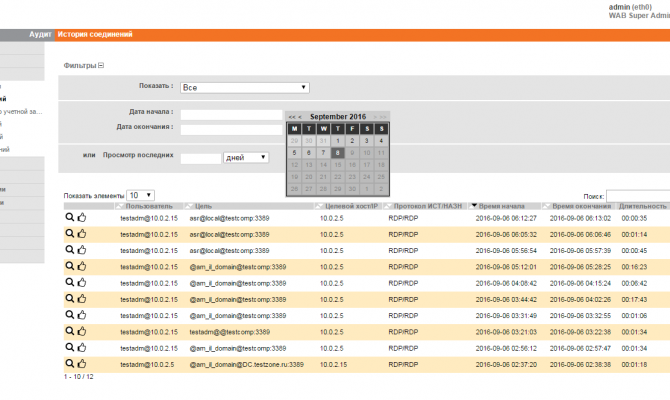Image resolution: width=670 pixels, height=400 pixels.
Task: Click the admin (eth0) user label
Action: tap(630, 7)
